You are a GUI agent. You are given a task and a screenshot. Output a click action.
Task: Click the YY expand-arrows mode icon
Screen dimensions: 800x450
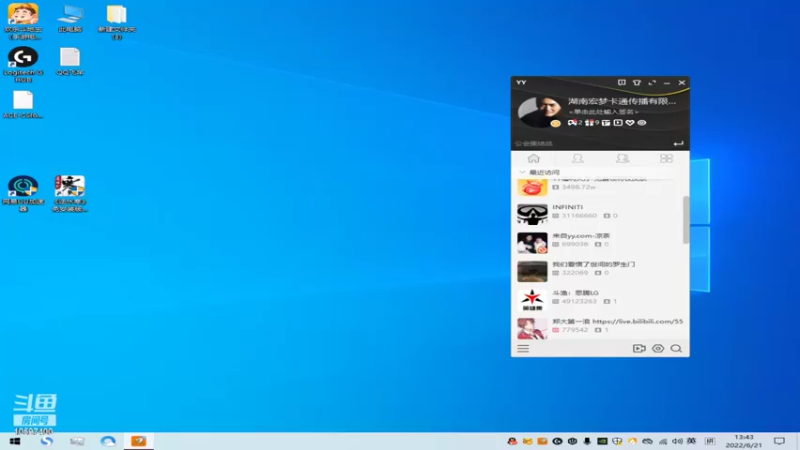click(x=652, y=82)
